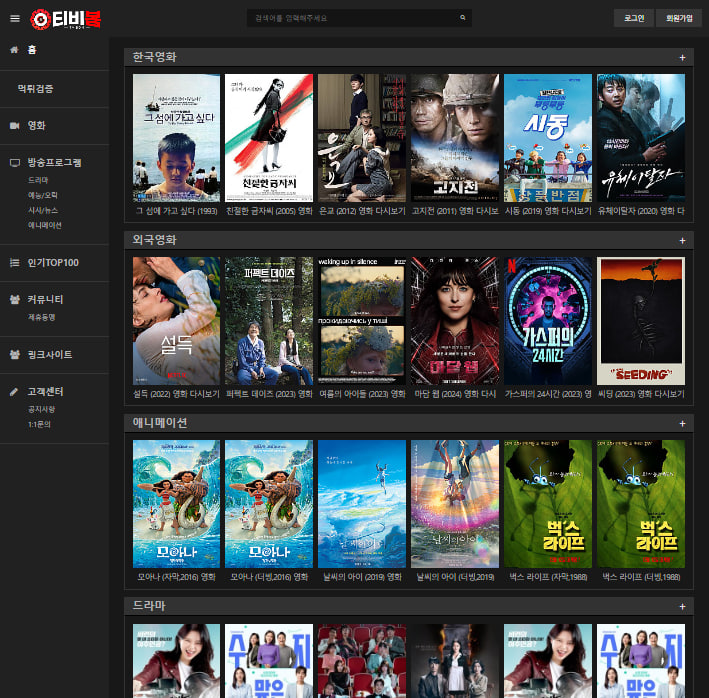Open 설득 (2022) poster thumbnail
The width and height of the screenshot is (709, 698).
click(x=176, y=321)
